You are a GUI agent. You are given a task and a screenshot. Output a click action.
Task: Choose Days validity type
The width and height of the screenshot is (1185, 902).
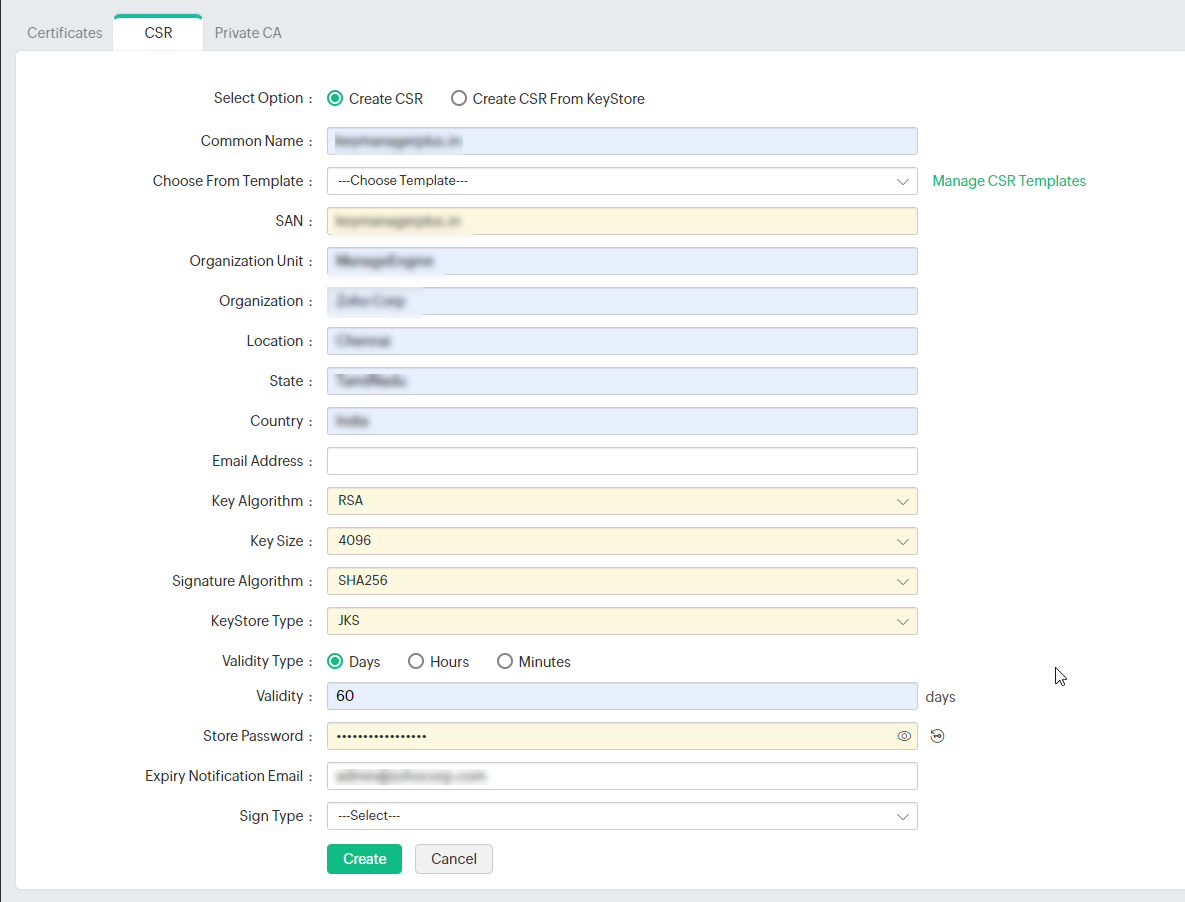tap(335, 662)
